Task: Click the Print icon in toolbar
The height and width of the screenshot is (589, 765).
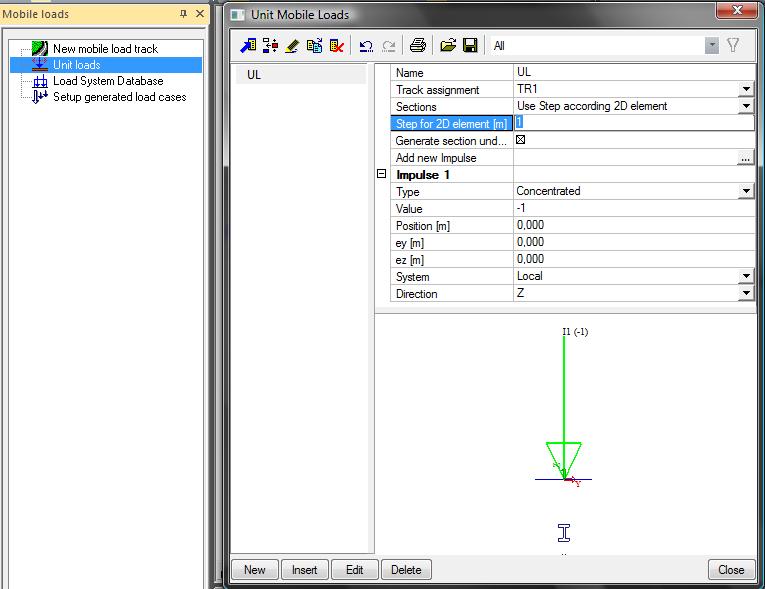Action: 418,46
